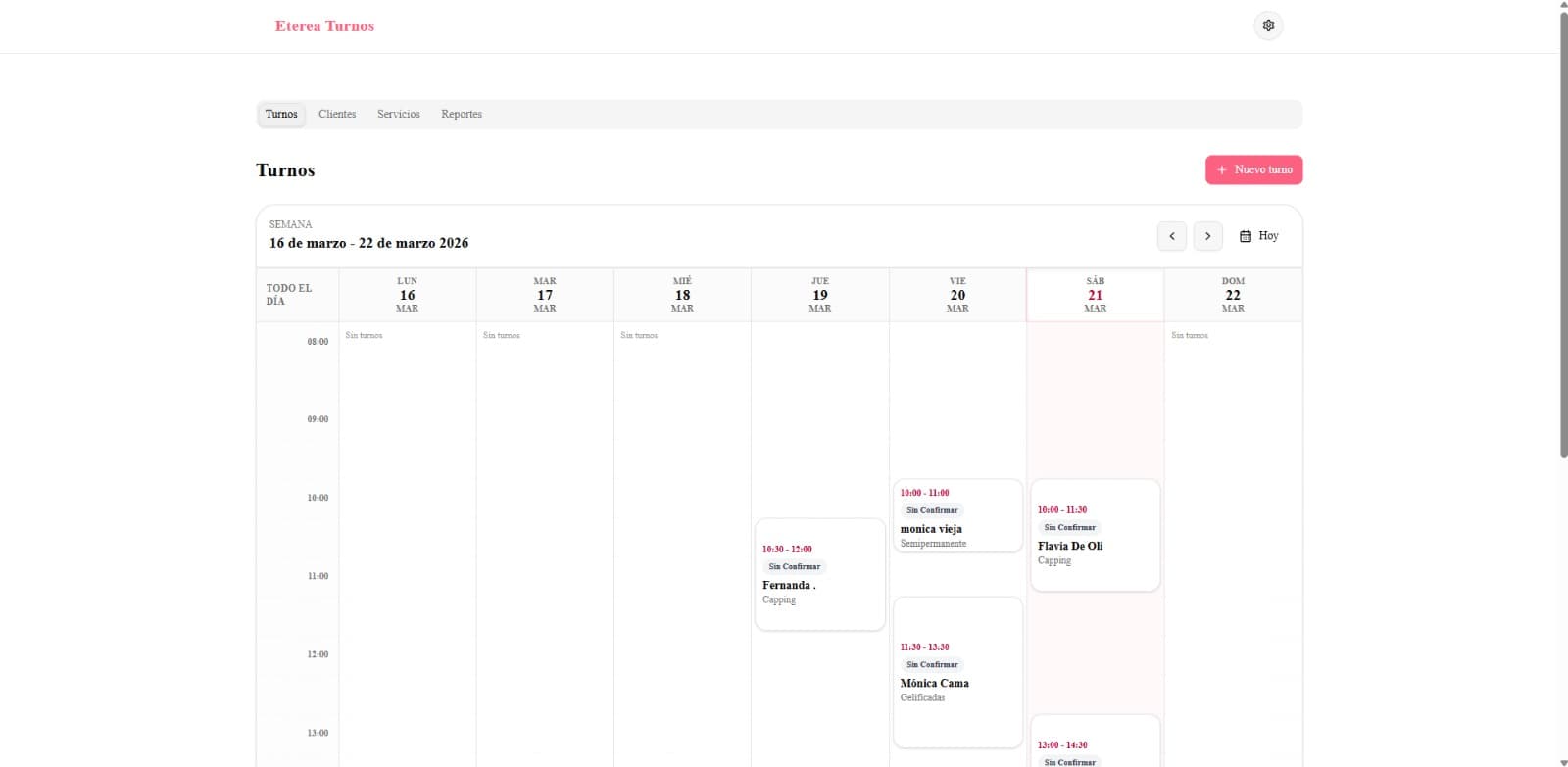Select the Reportes tab
This screenshot has height=767, width=1568.
coord(461,115)
